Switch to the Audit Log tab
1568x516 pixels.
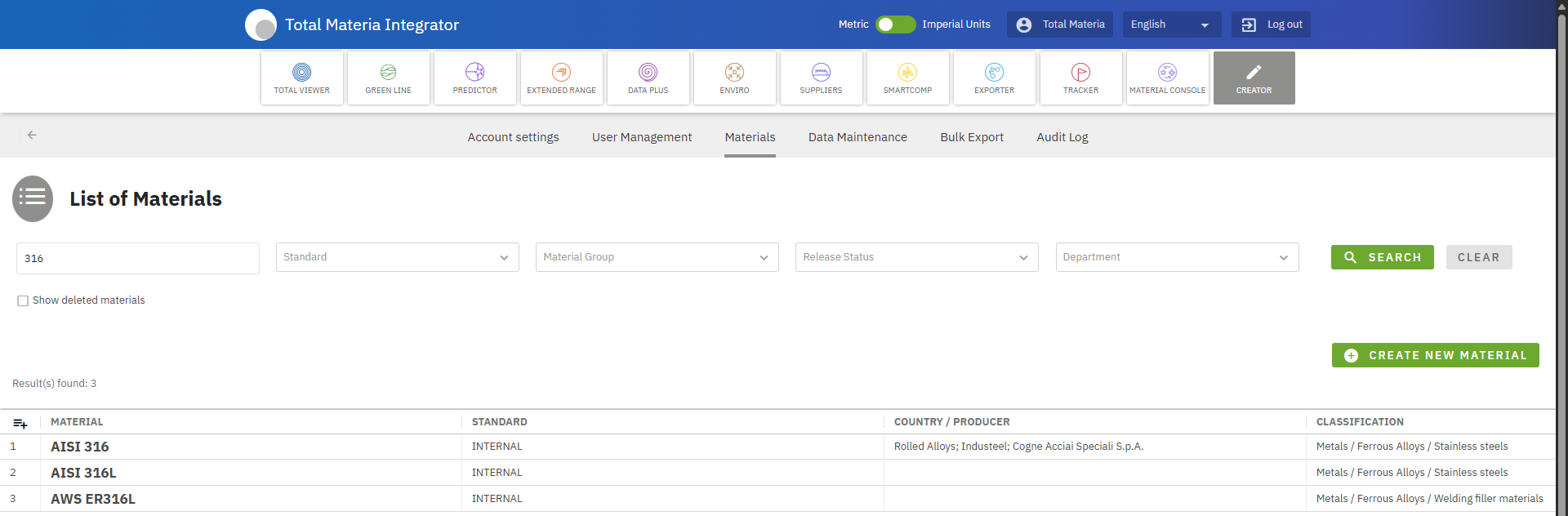click(x=1062, y=137)
